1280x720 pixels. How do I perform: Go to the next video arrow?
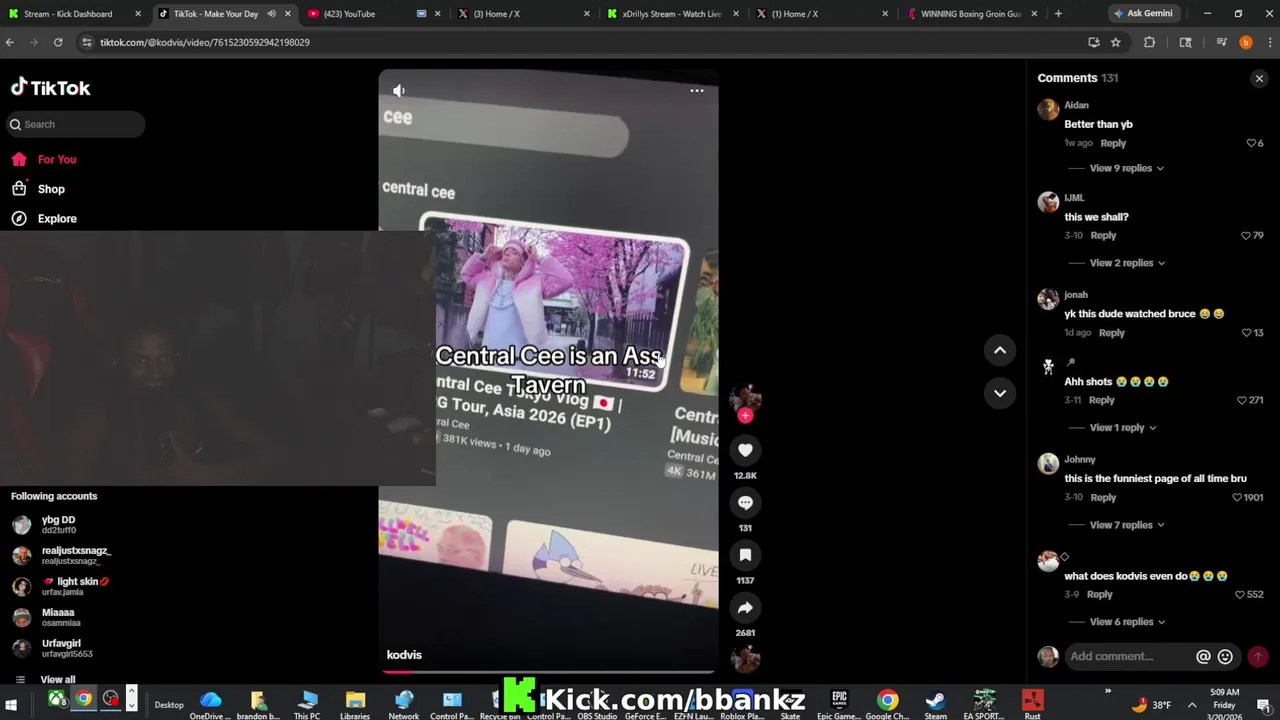tap(999, 393)
